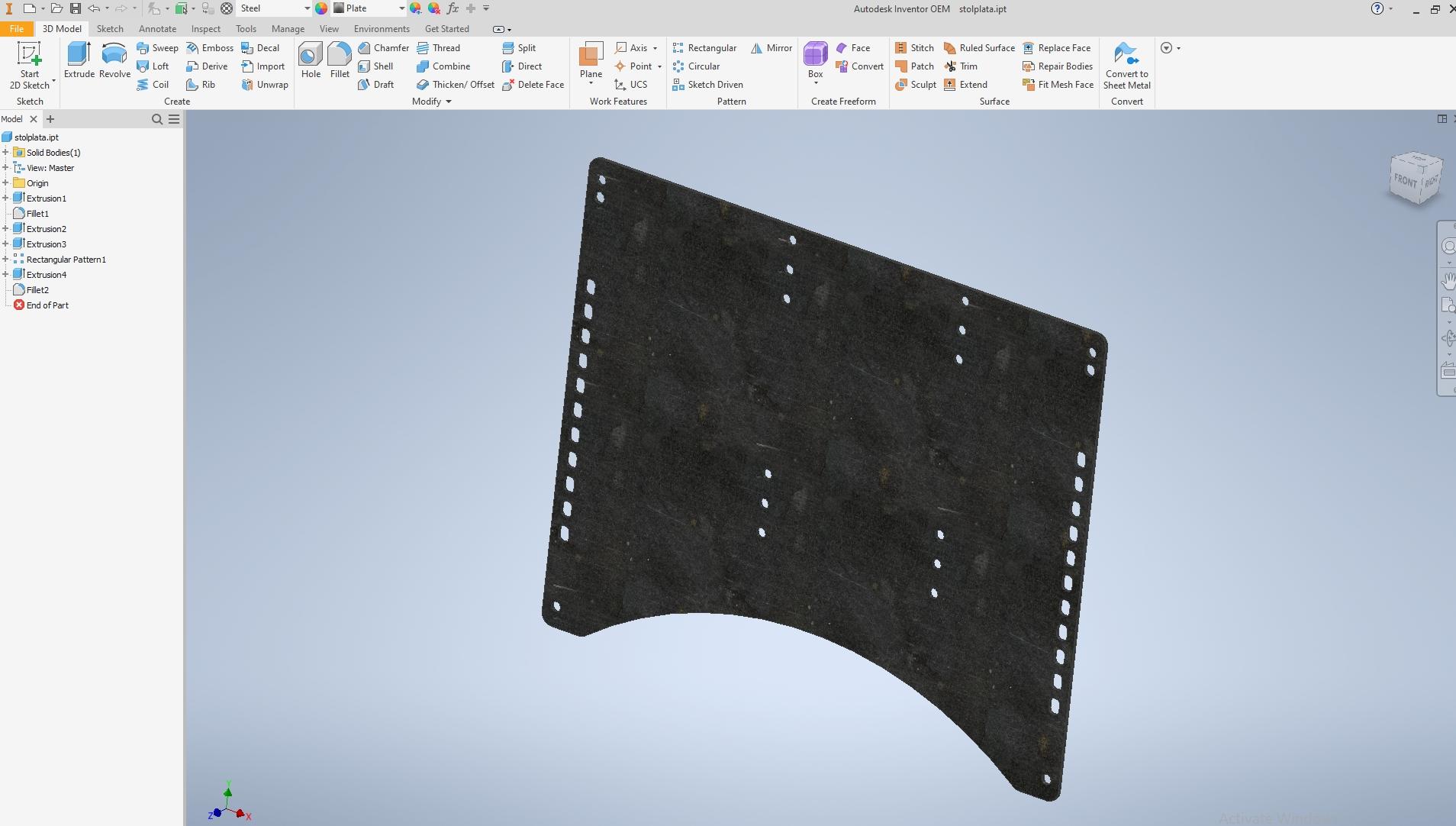Screen dimensions: 1456x826
Task: Select the Extrude tool
Action: click(x=79, y=60)
